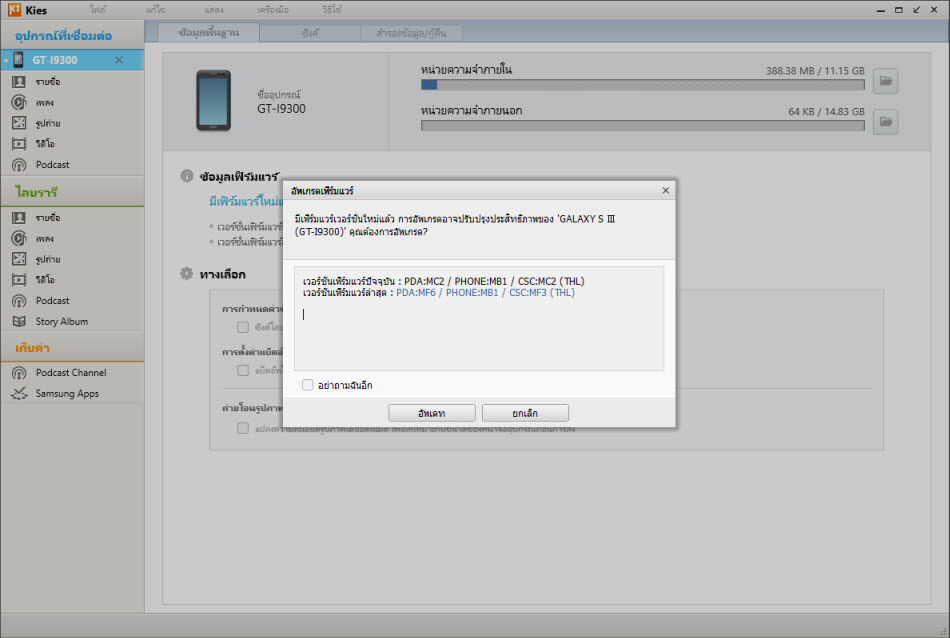Click the ยกเลิก cancel button
The height and width of the screenshot is (638, 950).
(x=525, y=413)
